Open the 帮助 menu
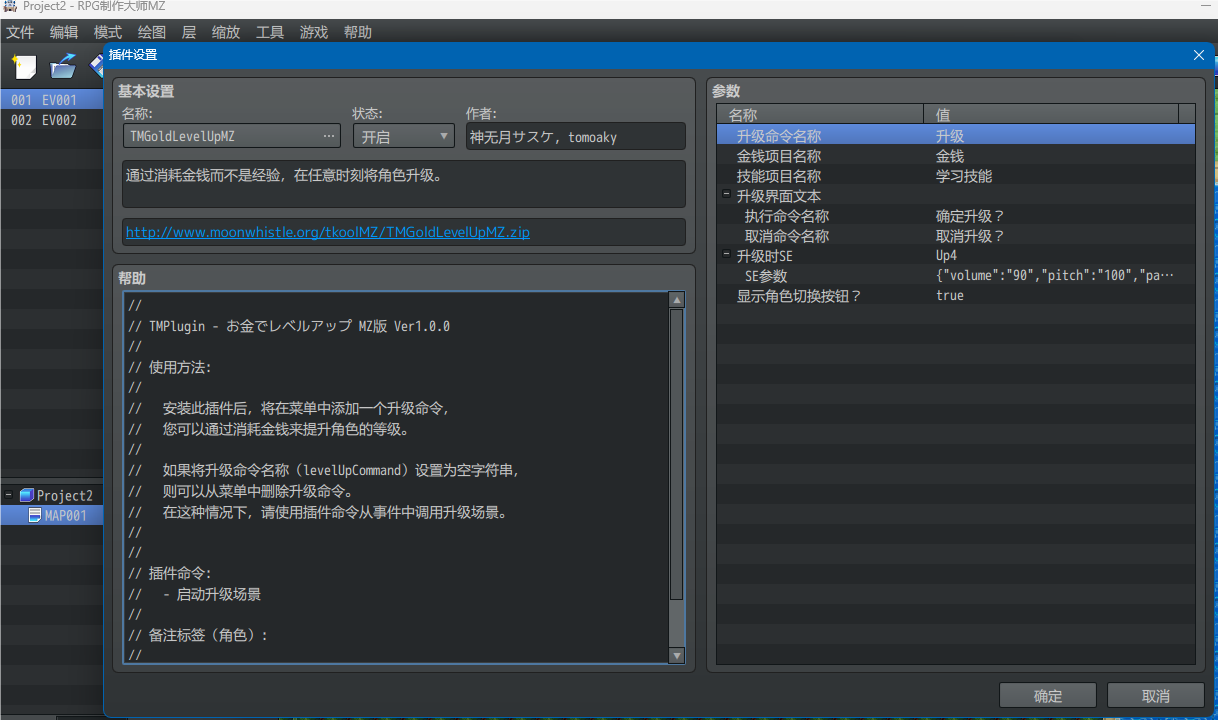Image resolution: width=1218 pixels, height=720 pixels. click(358, 32)
